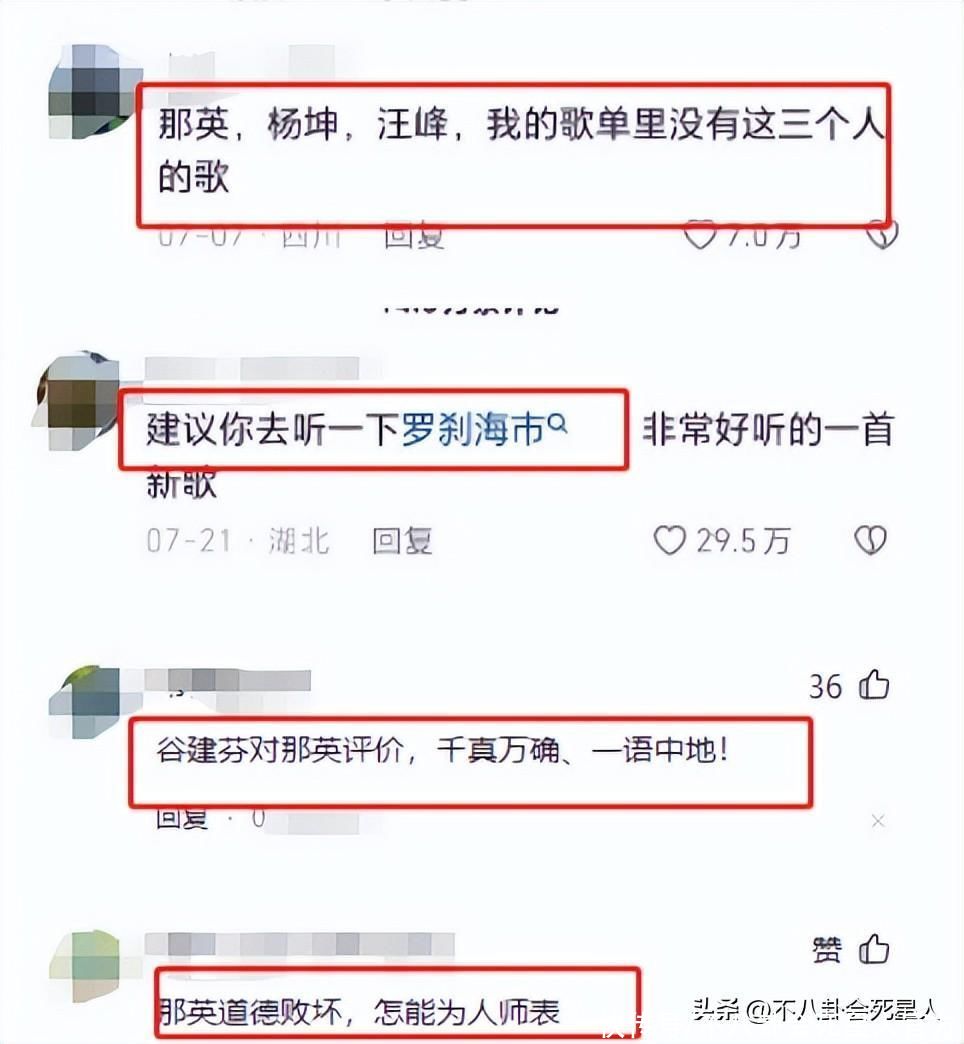Like the 罗刹海市 comment with 29.5万 hearts
Viewport: 964px width, 1044px height.
[670, 540]
